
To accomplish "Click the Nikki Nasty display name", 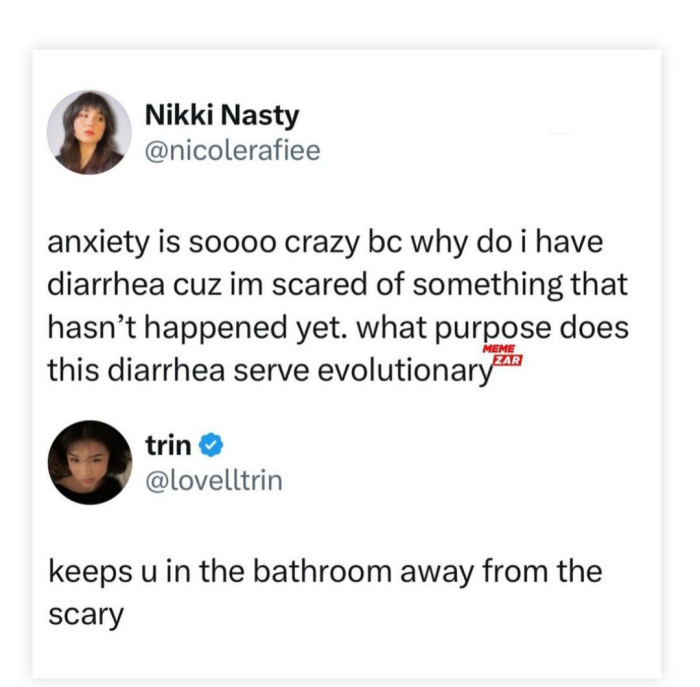I will pyautogui.click(x=222, y=116).
